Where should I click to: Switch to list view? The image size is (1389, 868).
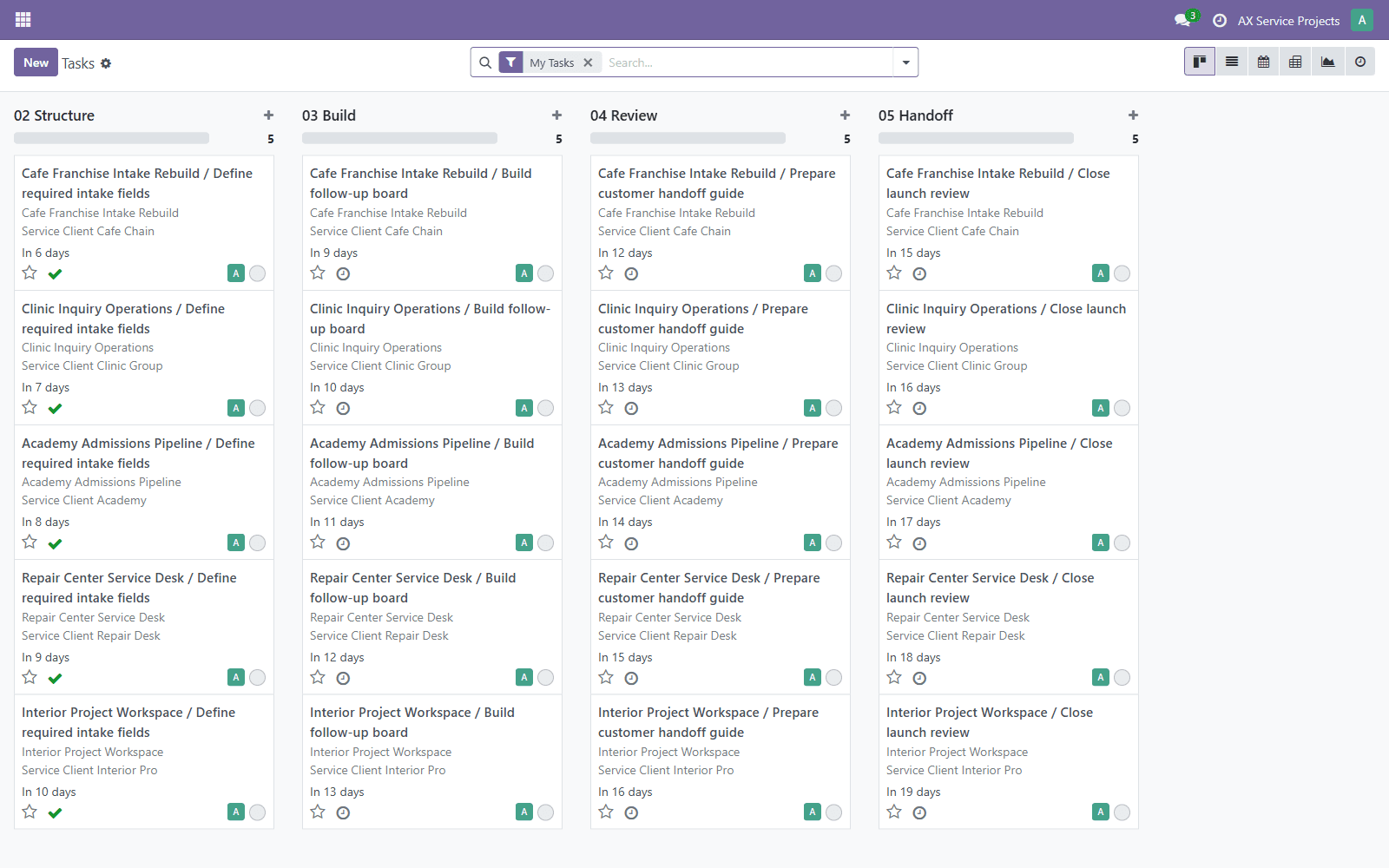pos(1231,62)
